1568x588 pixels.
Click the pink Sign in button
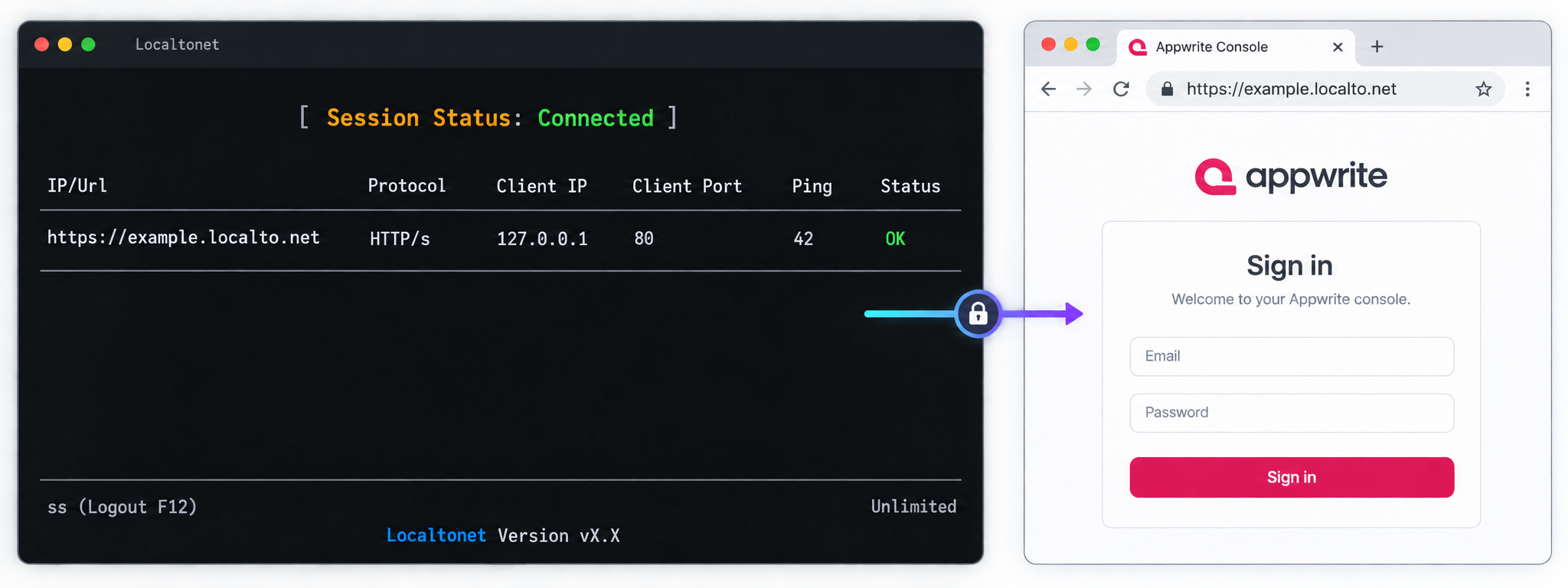pos(1292,477)
